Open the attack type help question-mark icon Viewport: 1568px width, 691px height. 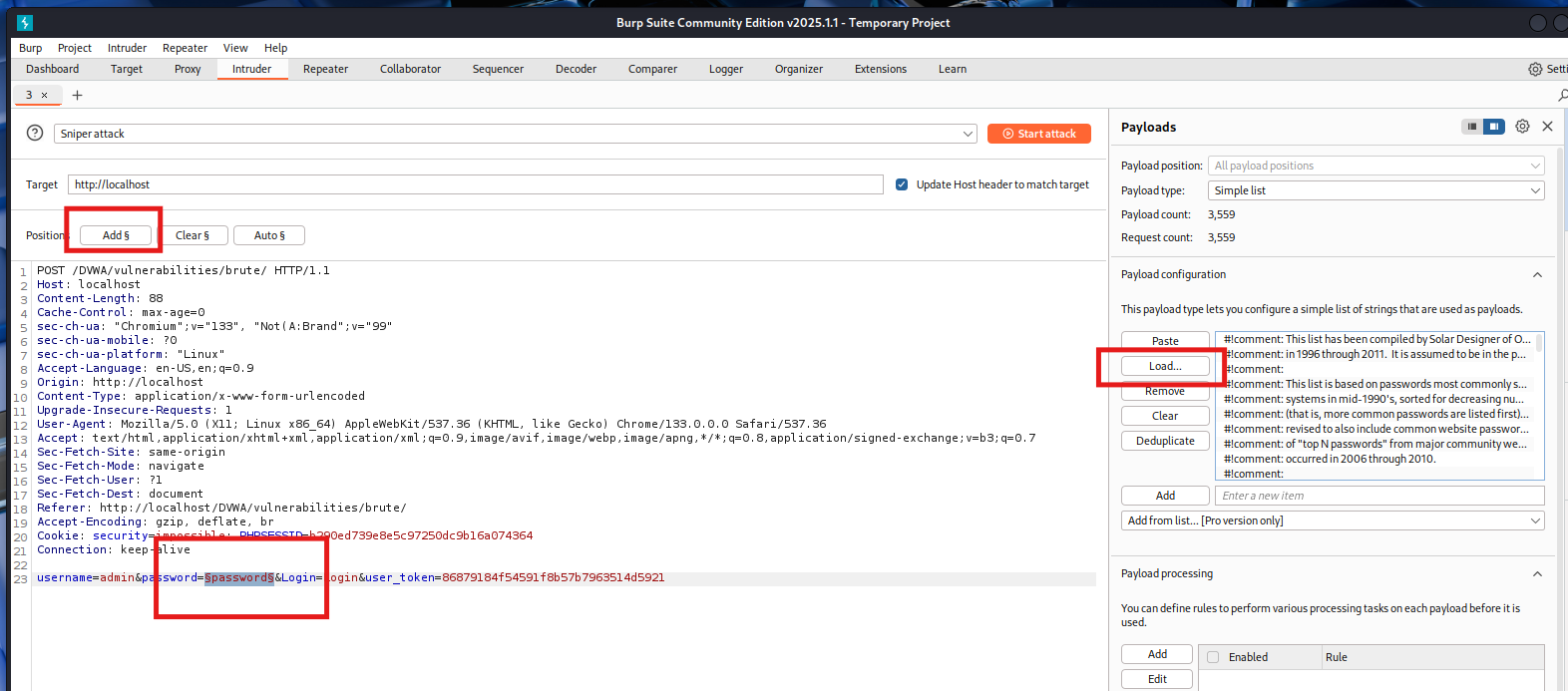pos(35,133)
